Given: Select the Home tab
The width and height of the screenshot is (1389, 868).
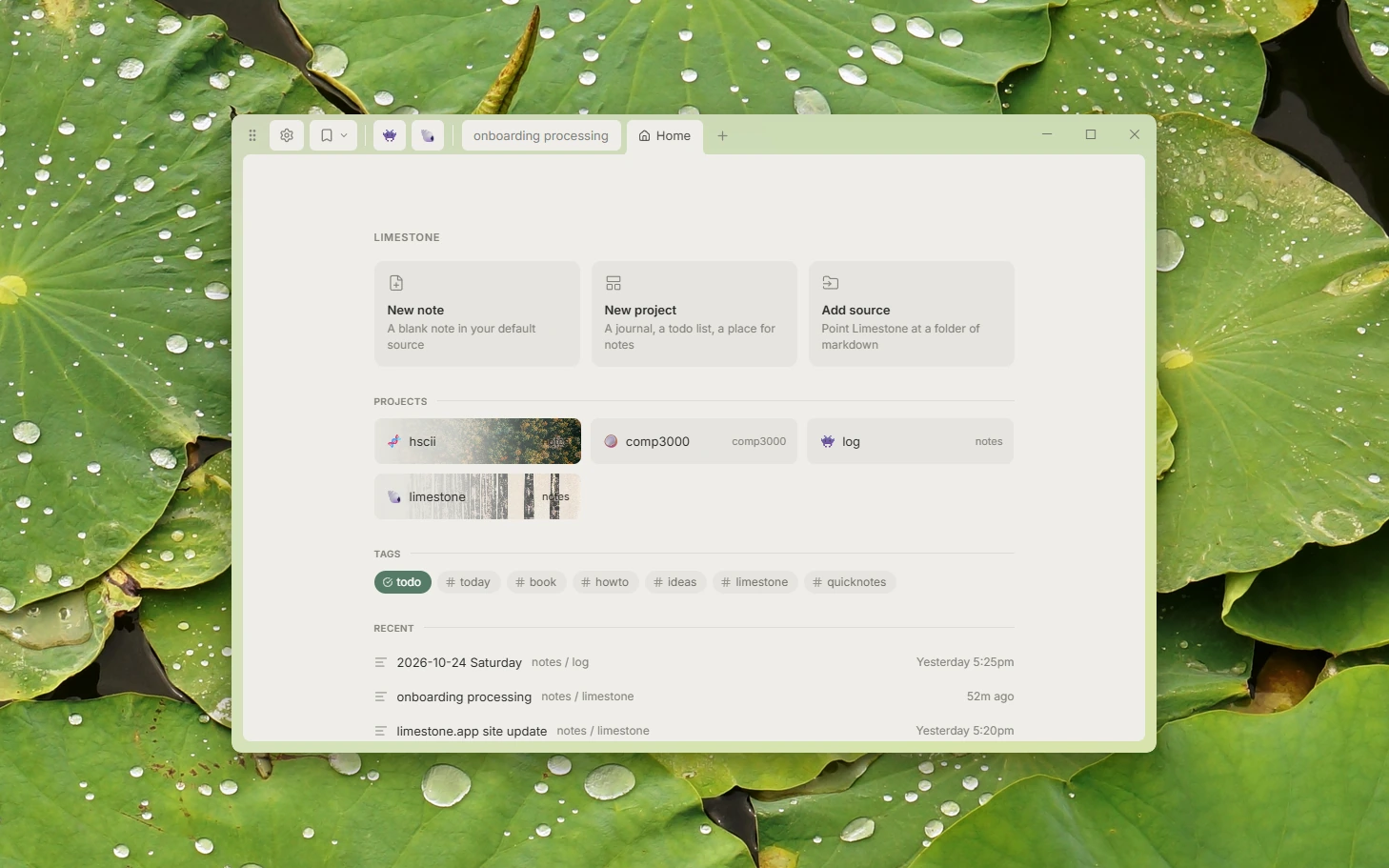Looking at the screenshot, I should tap(665, 135).
